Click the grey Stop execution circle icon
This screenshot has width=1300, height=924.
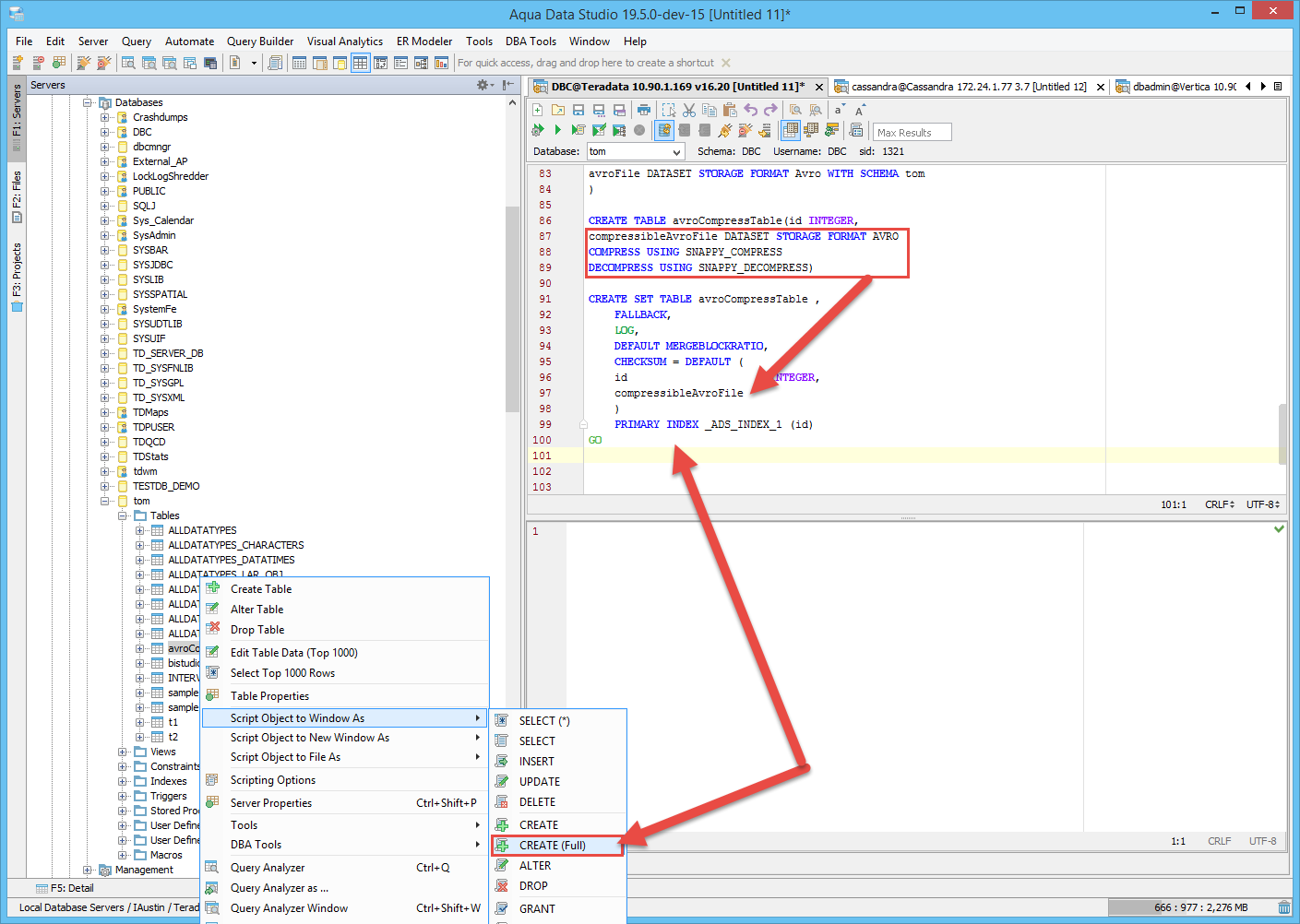(639, 130)
